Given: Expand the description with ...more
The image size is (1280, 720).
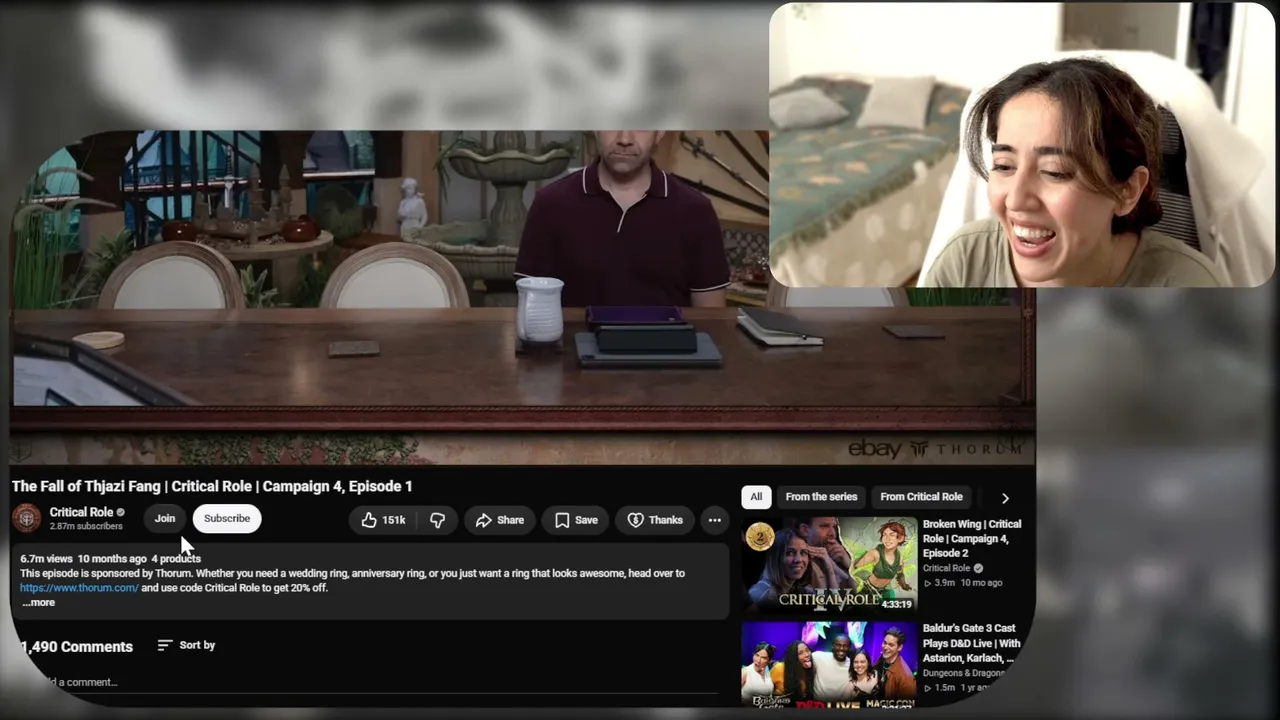Looking at the screenshot, I should point(38,602).
